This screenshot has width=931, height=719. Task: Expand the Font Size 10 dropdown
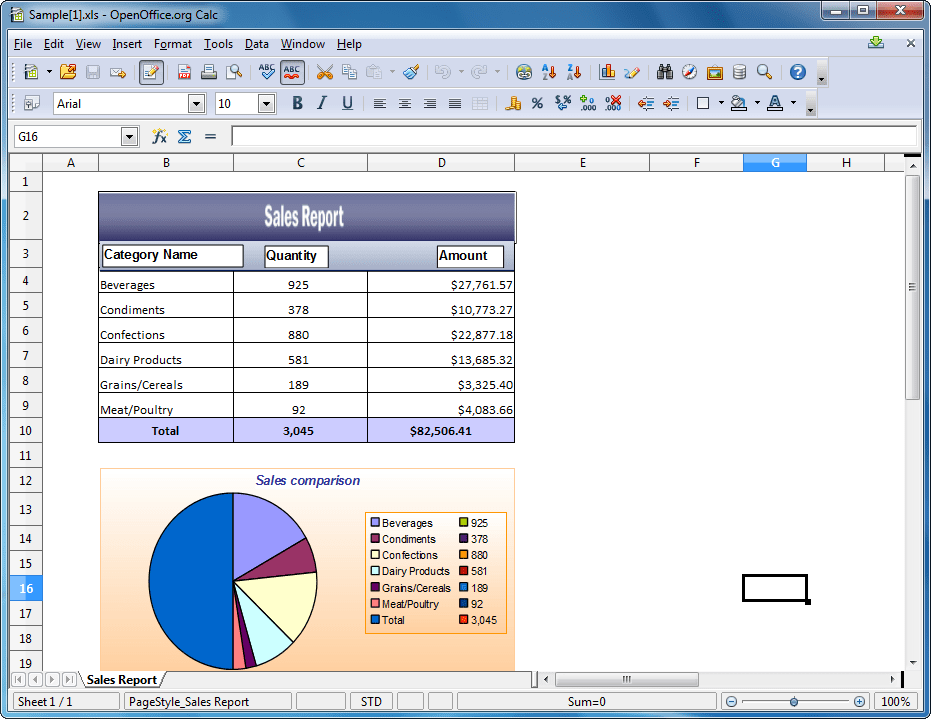point(267,104)
